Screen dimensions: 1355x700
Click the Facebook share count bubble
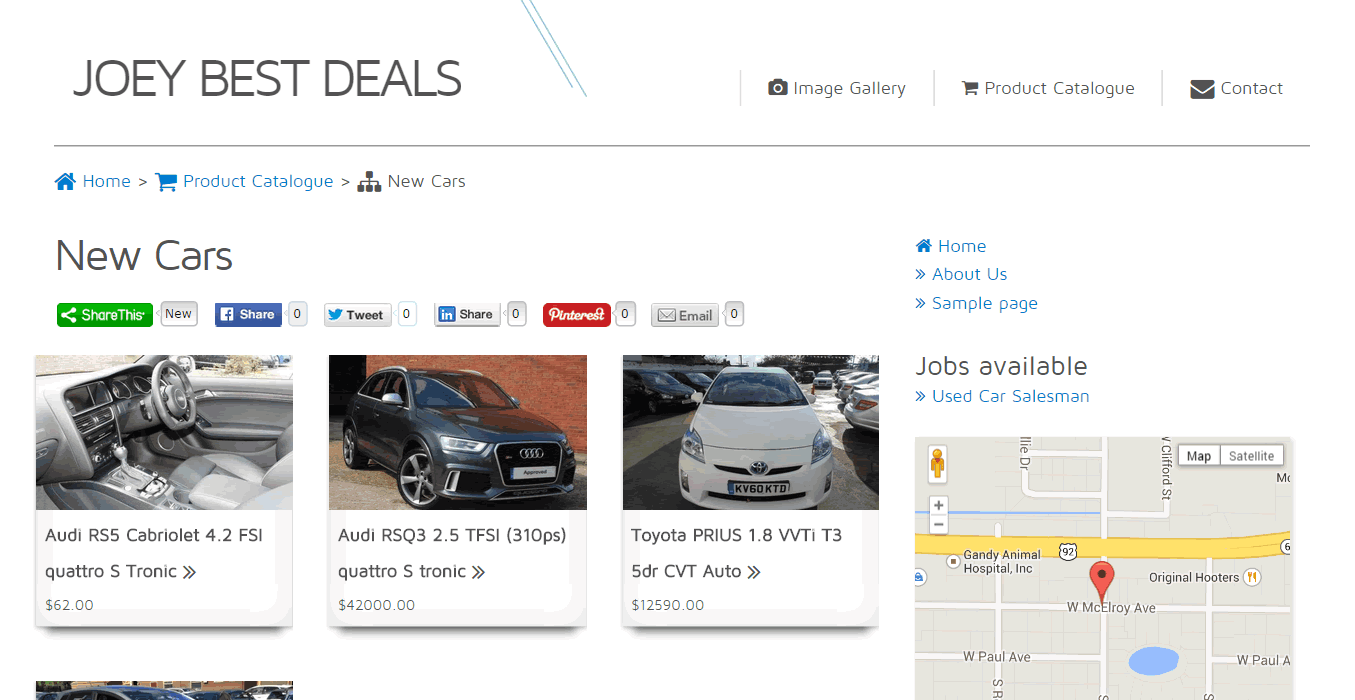(297, 314)
